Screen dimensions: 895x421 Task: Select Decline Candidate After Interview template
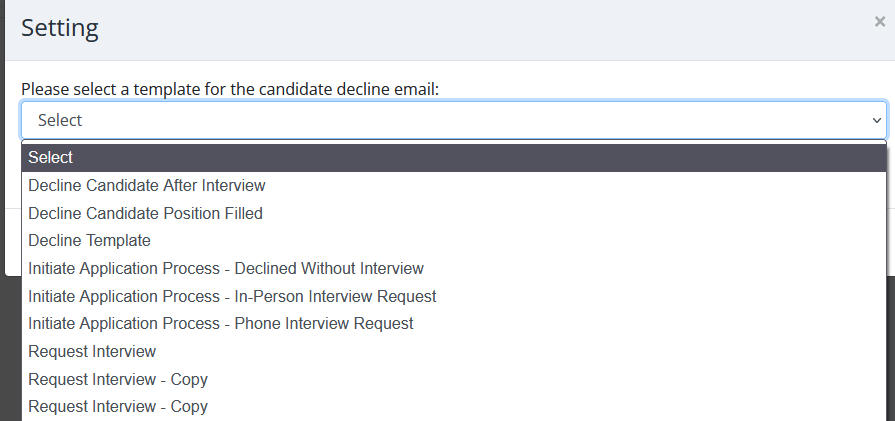click(147, 185)
